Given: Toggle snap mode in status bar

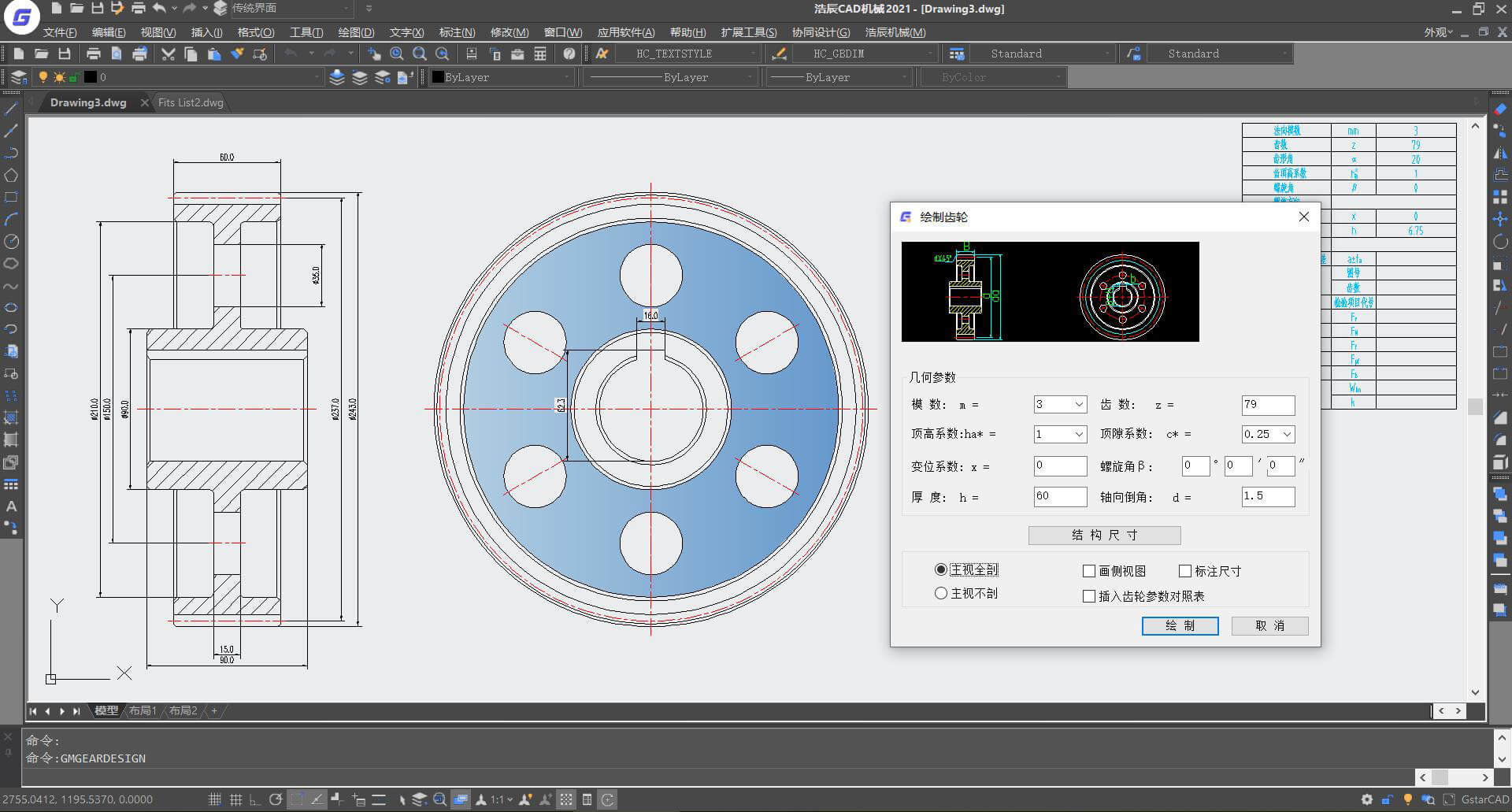Looking at the screenshot, I should (214, 799).
